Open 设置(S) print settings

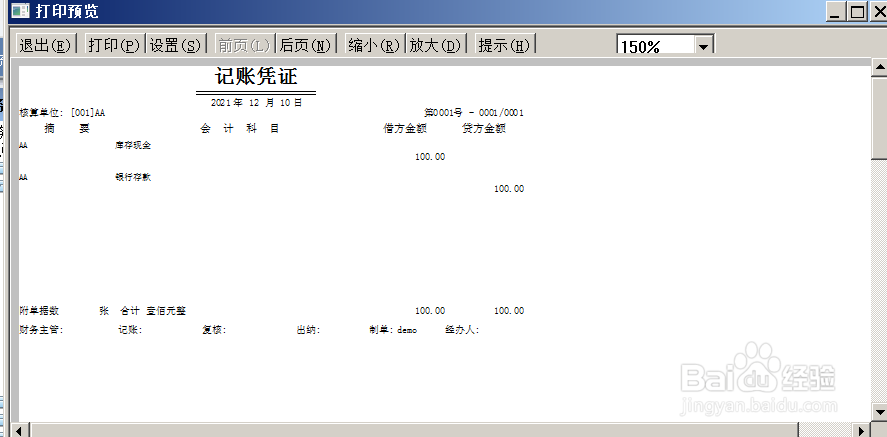click(175, 45)
